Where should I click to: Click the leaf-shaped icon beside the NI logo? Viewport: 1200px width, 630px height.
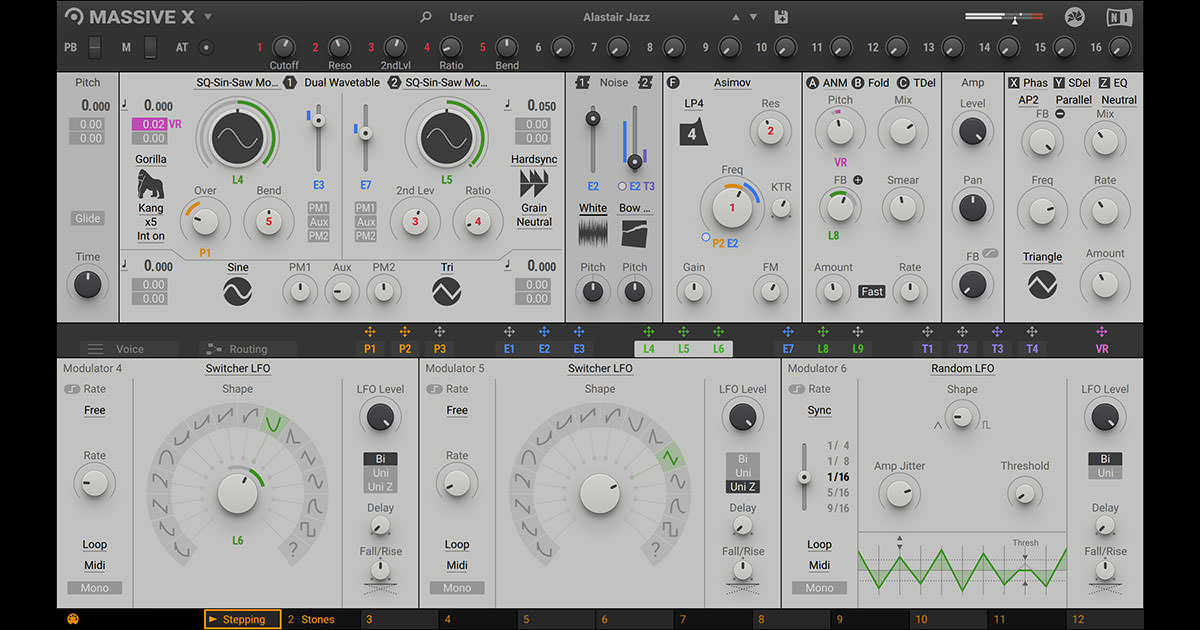(1075, 17)
